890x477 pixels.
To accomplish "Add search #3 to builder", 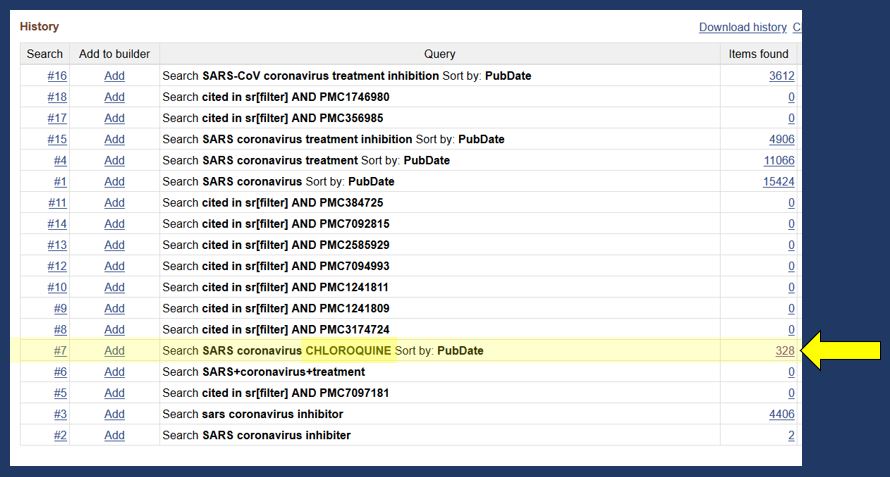I will point(114,414).
